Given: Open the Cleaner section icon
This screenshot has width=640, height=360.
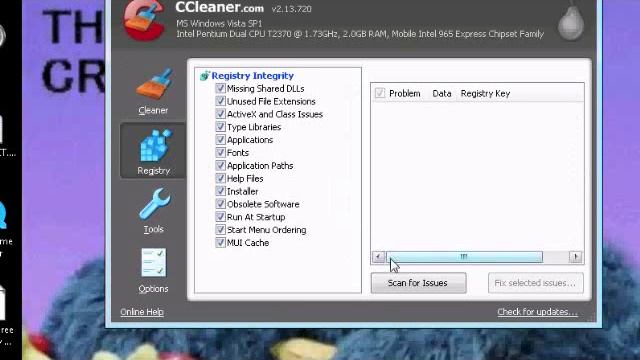Looking at the screenshot, I should pos(154,85).
